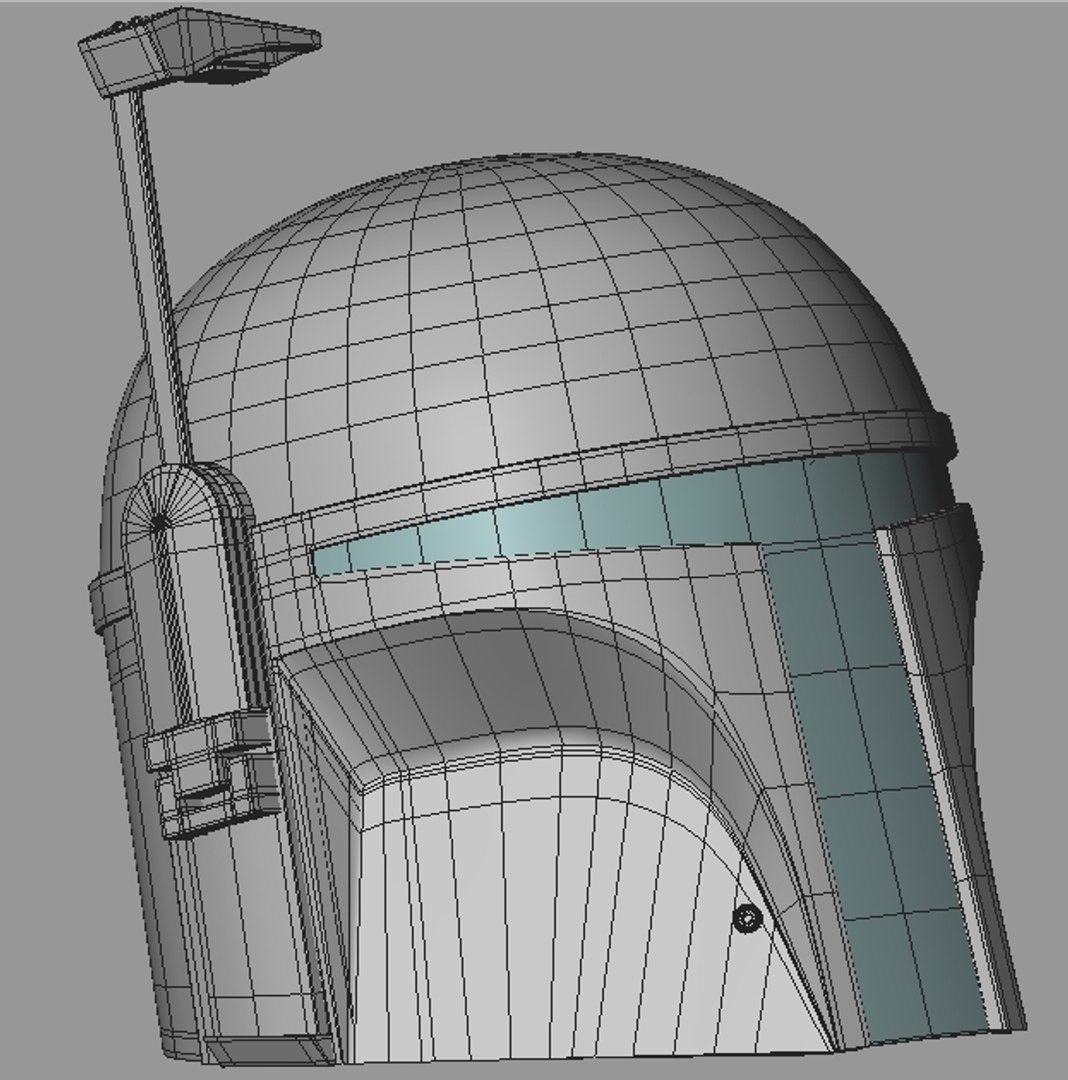Click the boxy ear bracket block below the ear cap

pyautogui.click(x=213, y=773)
